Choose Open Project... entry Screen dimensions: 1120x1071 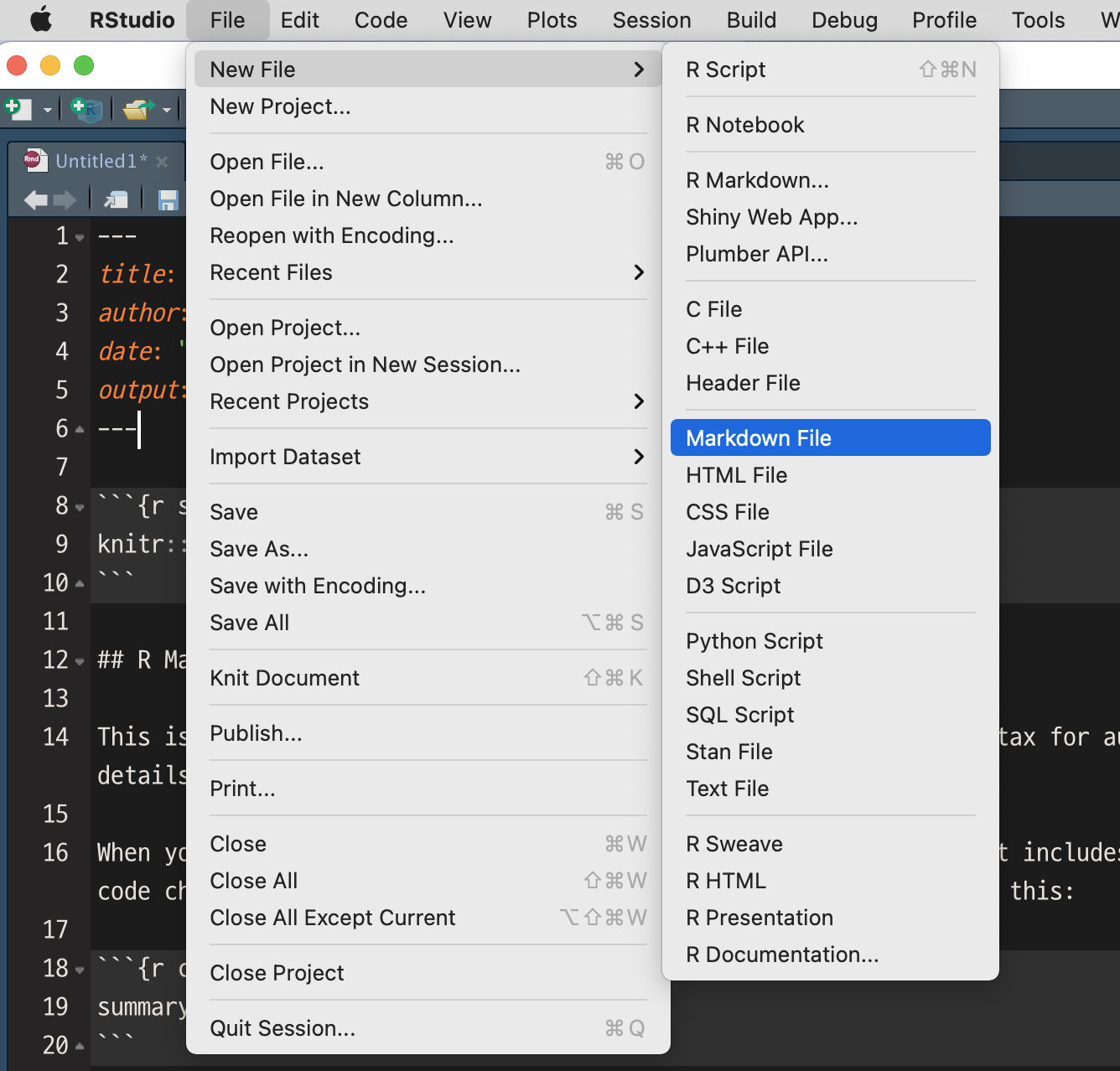tap(428, 328)
